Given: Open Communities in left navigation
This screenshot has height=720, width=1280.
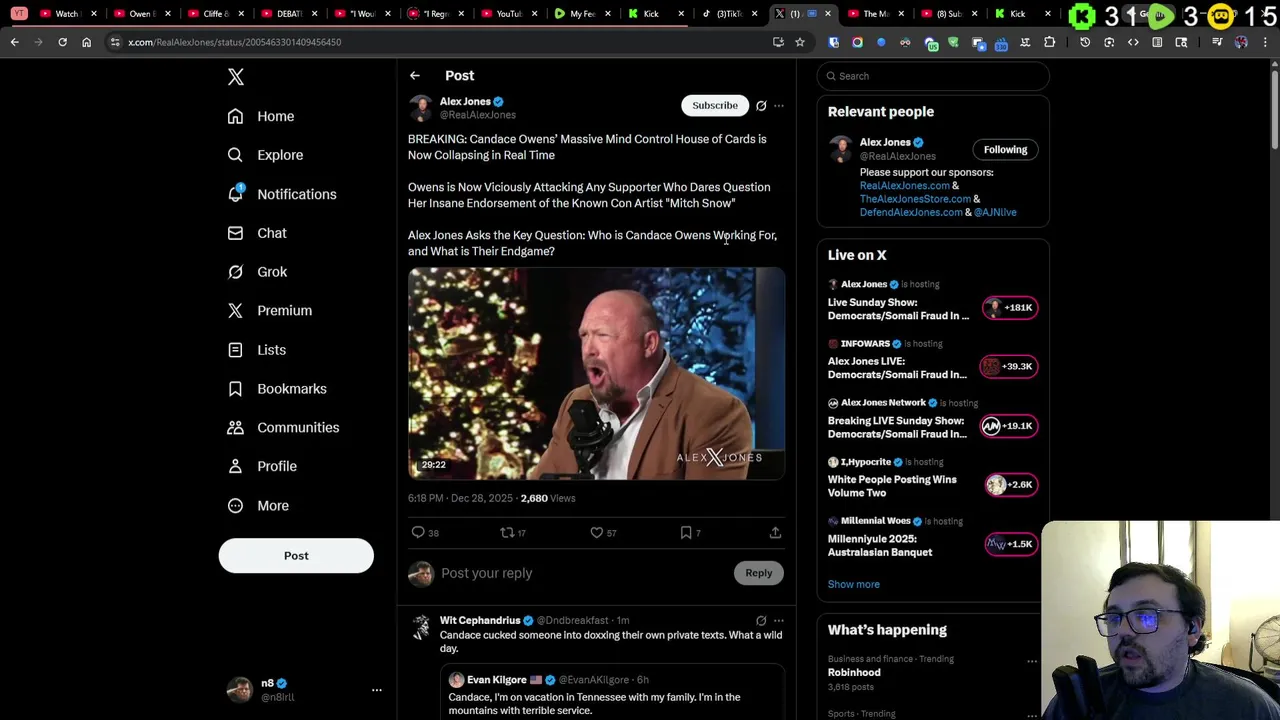Looking at the screenshot, I should click(x=283, y=428).
